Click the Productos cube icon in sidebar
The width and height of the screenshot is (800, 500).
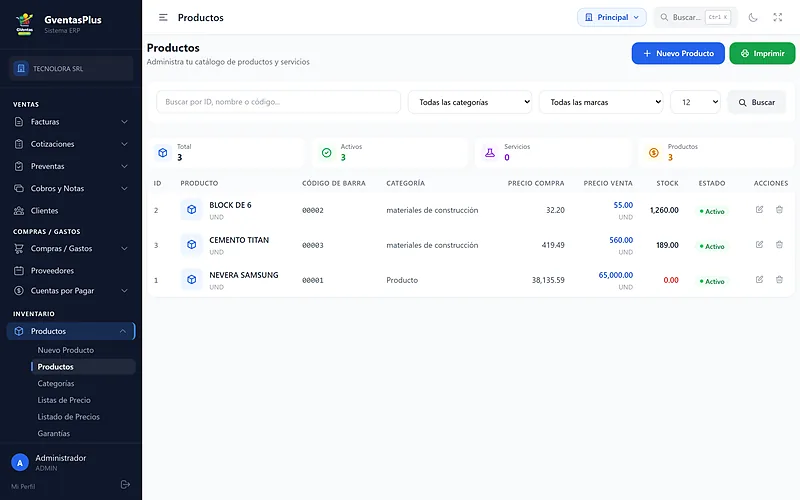pos(19,331)
